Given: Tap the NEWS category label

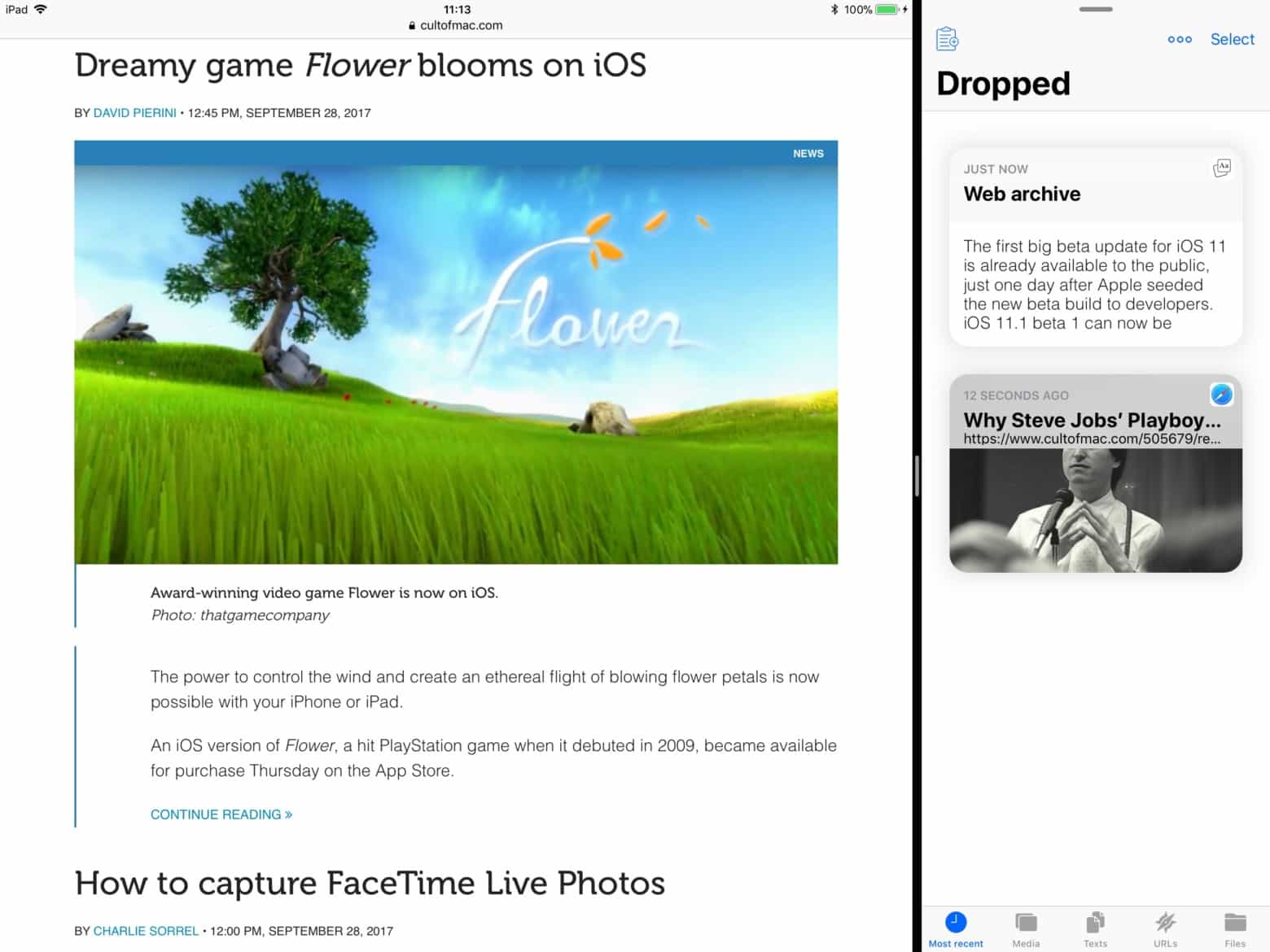Looking at the screenshot, I should [x=808, y=153].
